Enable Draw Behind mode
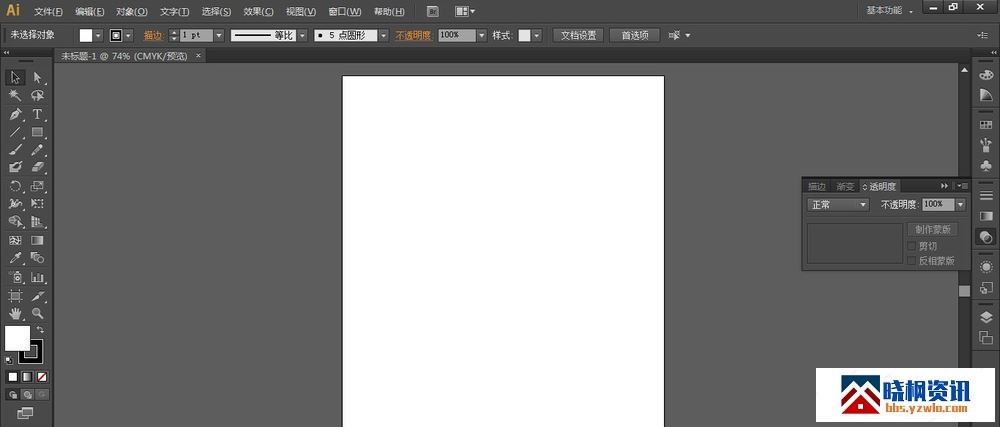This screenshot has height=427, width=1000. (x=27, y=394)
